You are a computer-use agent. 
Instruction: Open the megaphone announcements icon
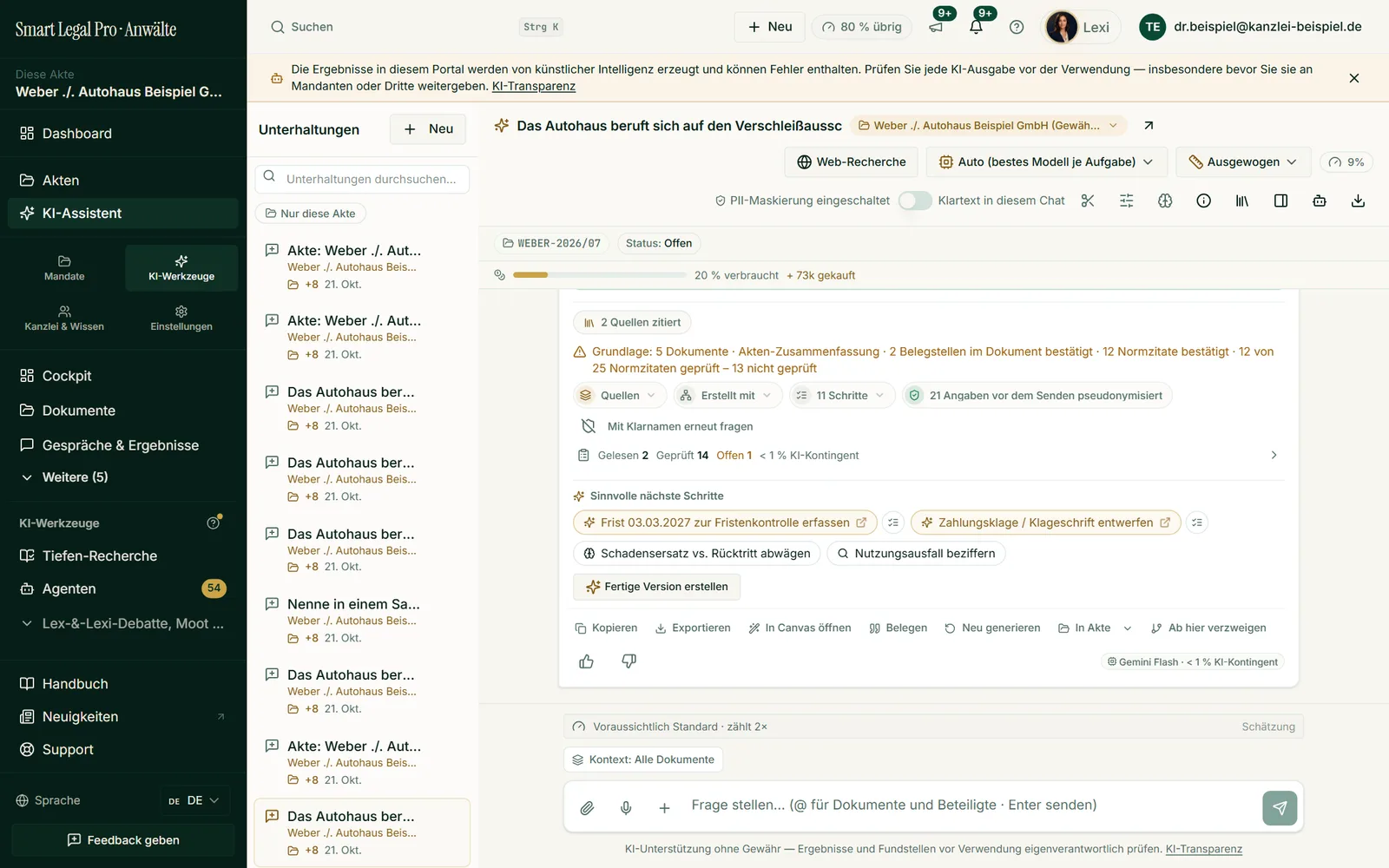coord(936,27)
